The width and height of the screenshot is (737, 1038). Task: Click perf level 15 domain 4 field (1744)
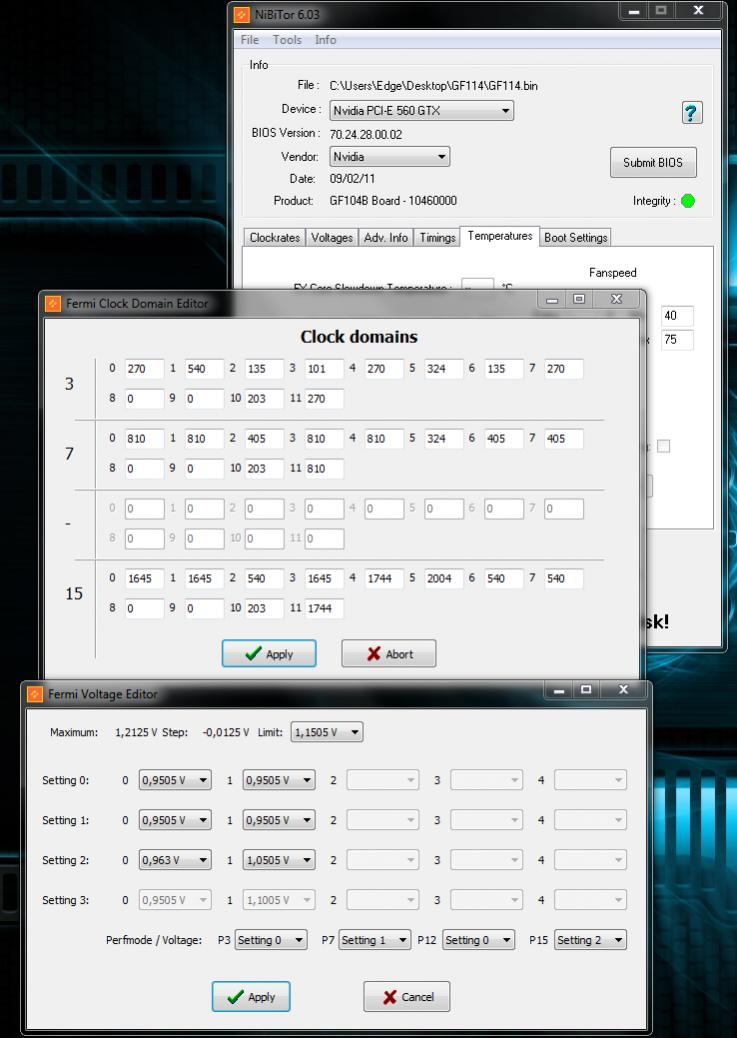384,579
